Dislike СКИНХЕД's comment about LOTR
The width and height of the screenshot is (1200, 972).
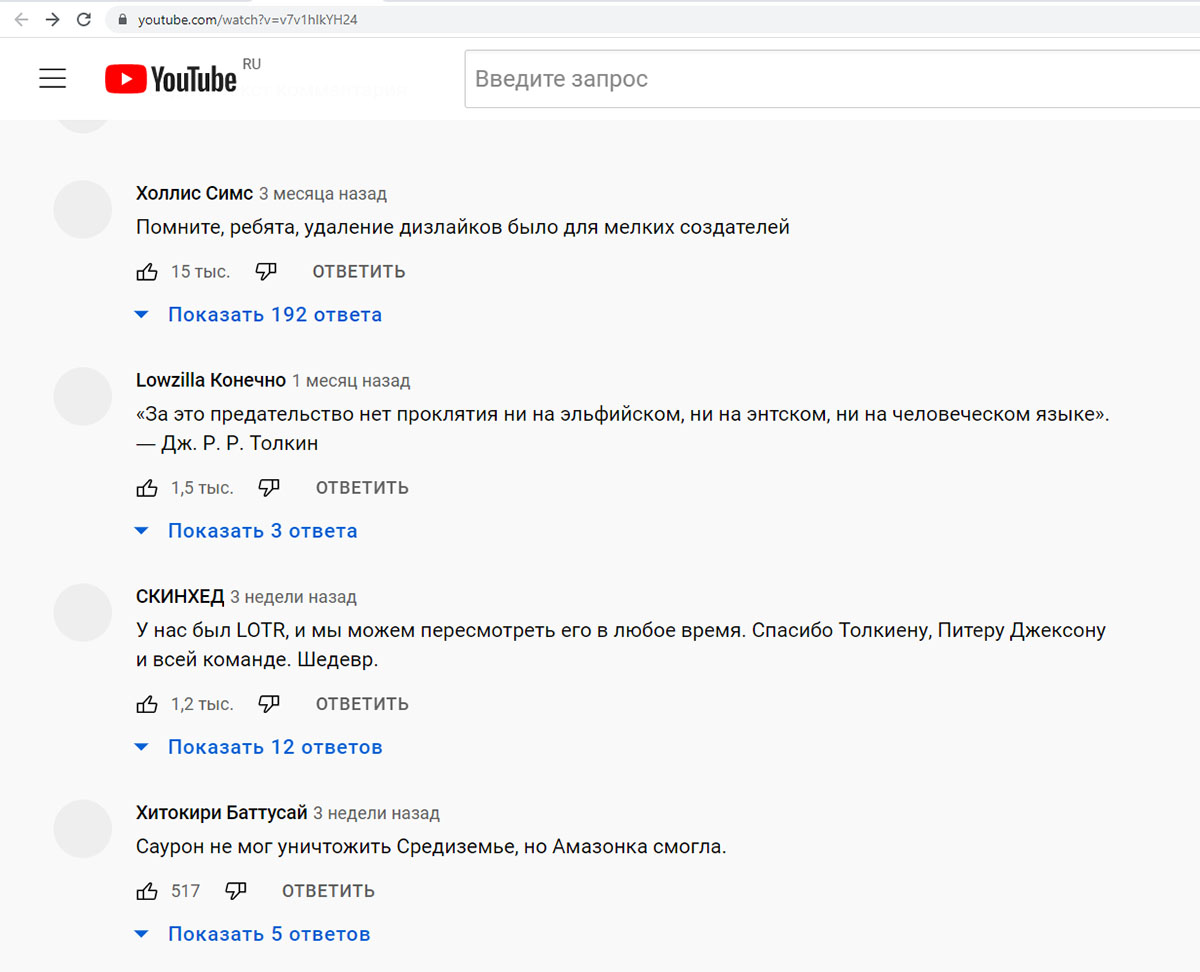coord(269,704)
